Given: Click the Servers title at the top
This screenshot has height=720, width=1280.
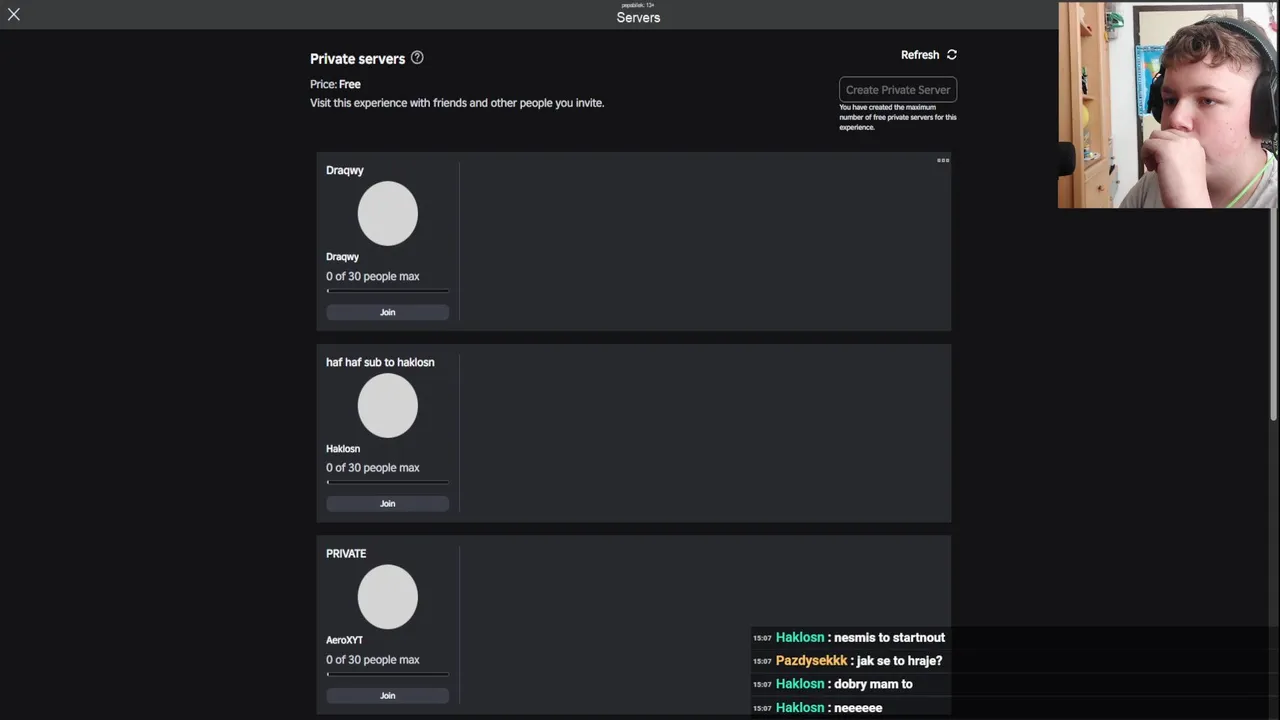Looking at the screenshot, I should pyautogui.click(x=638, y=18).
